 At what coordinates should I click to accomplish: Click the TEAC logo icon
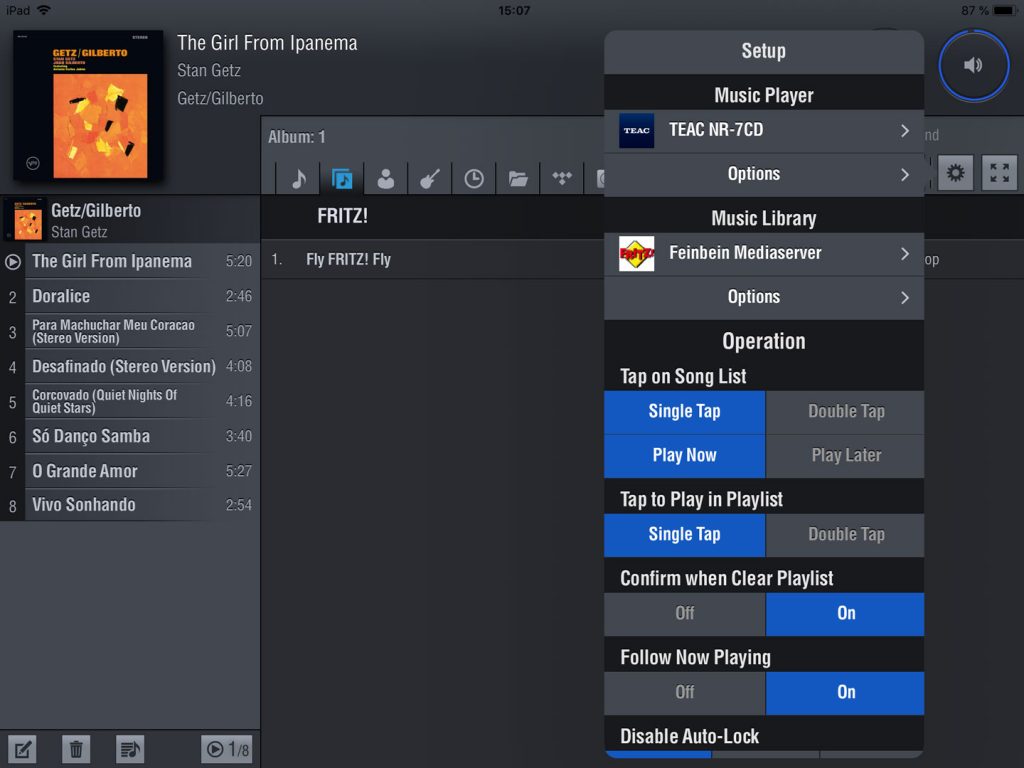point(636,130)
